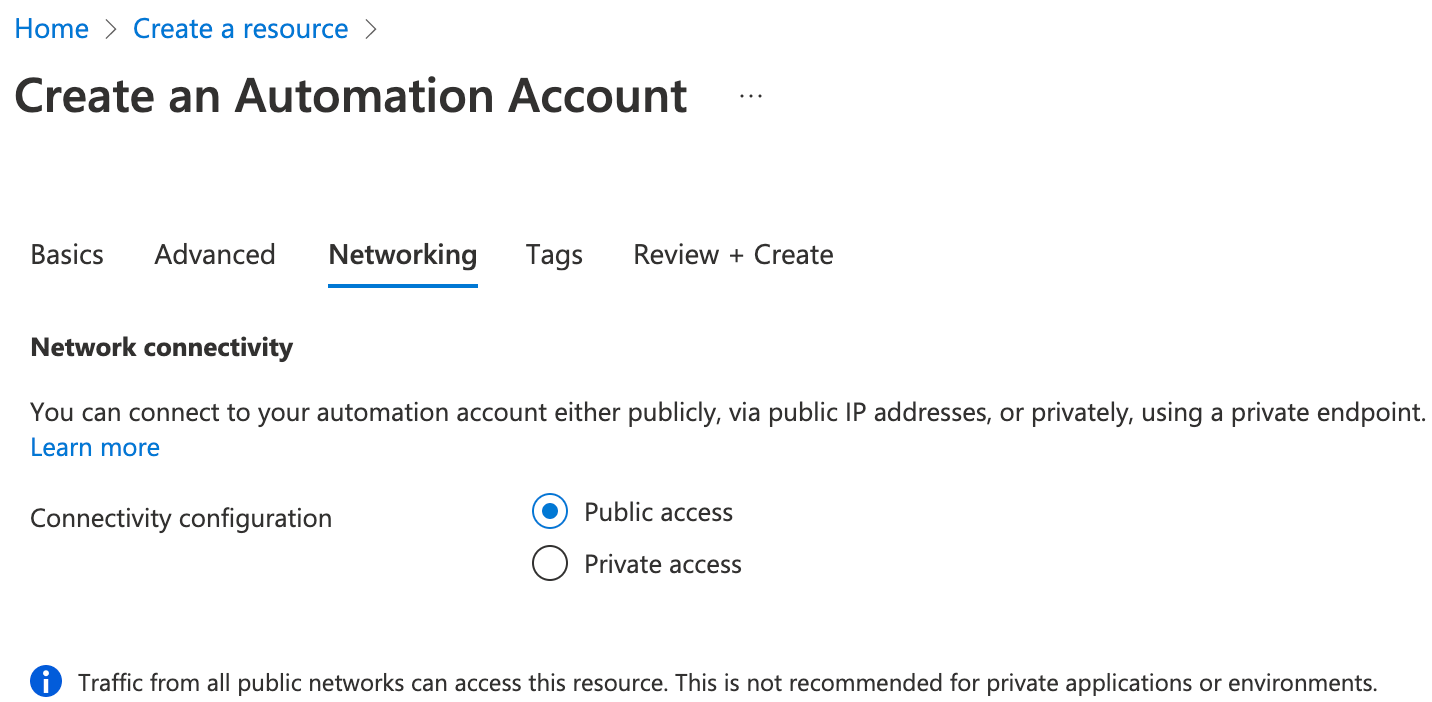This screenshot has width=1432, height=702.
Task: Click the blue info icon
Action: point(46,682)
